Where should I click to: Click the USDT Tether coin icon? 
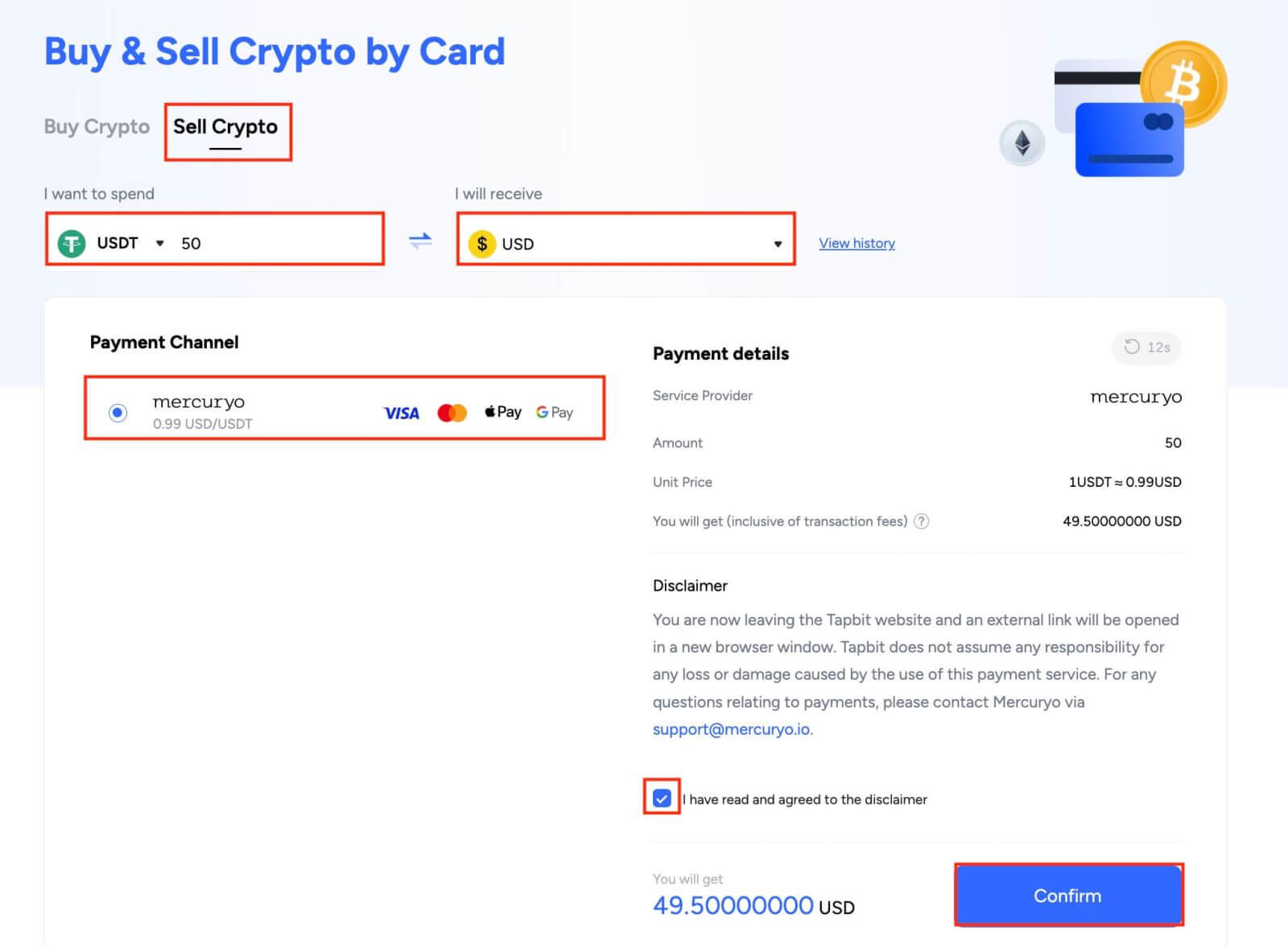pos(72,243)
